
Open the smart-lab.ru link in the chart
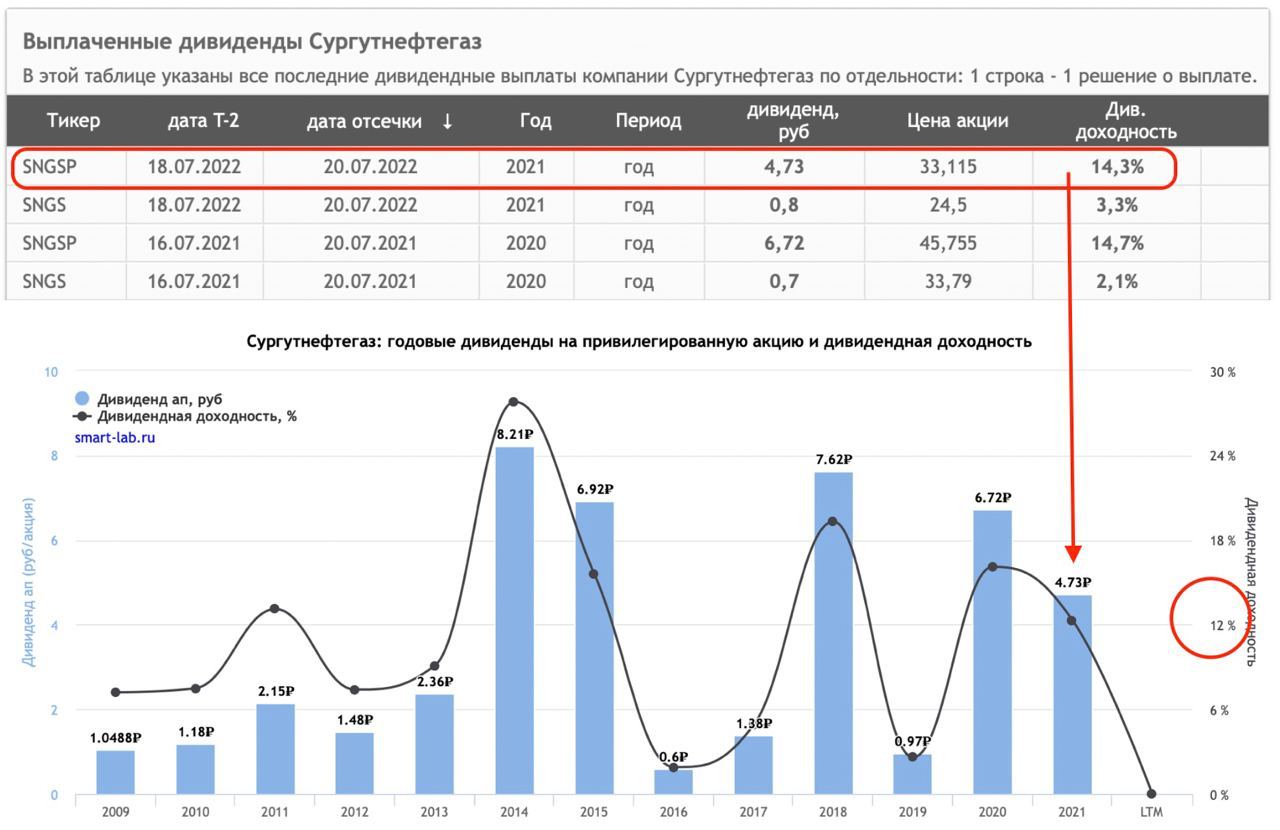click(115, 437)
